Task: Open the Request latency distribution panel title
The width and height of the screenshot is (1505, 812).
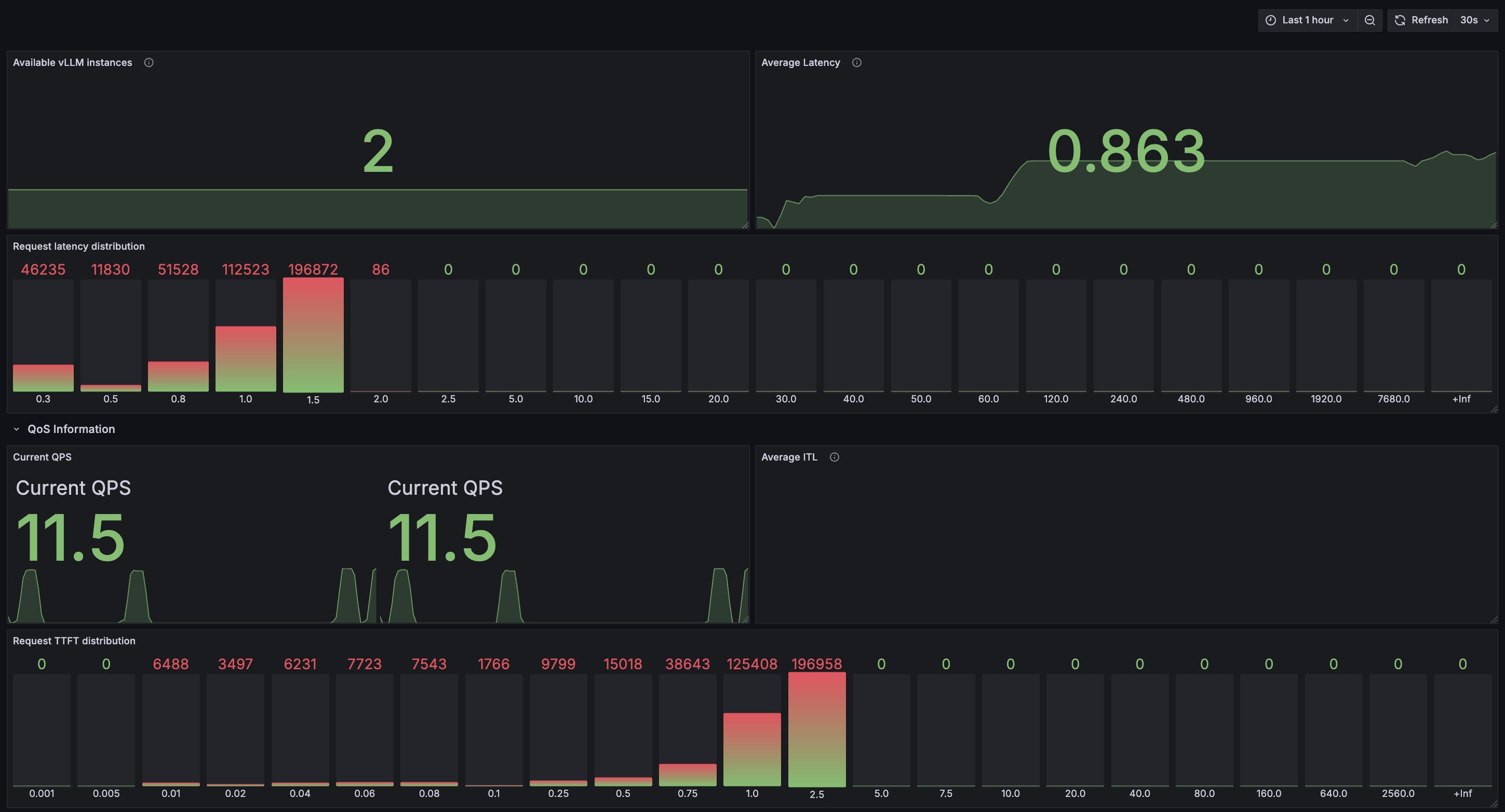Action: 79,246
